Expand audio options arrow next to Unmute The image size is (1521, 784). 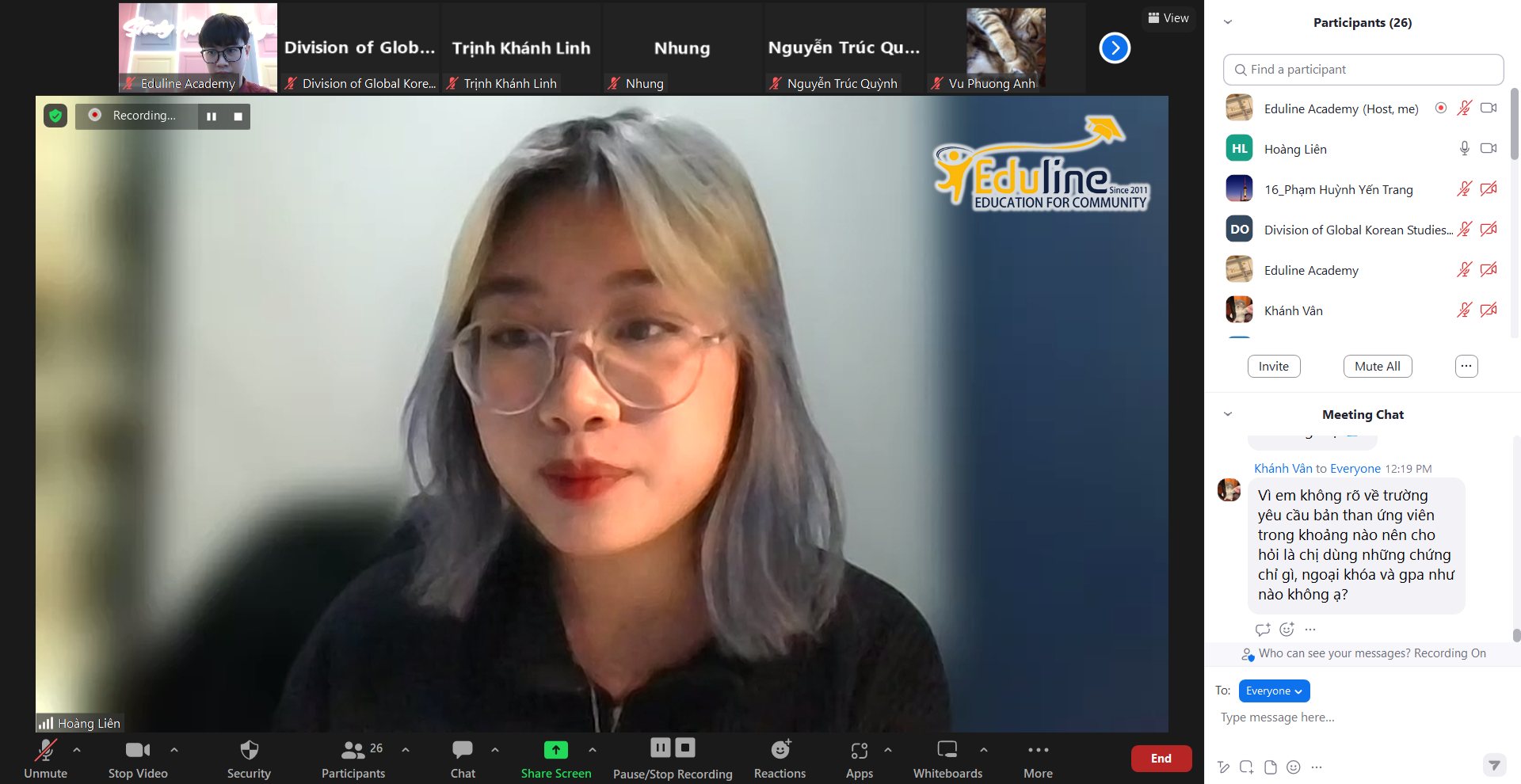pyautogui.click(x=77, y=749)
